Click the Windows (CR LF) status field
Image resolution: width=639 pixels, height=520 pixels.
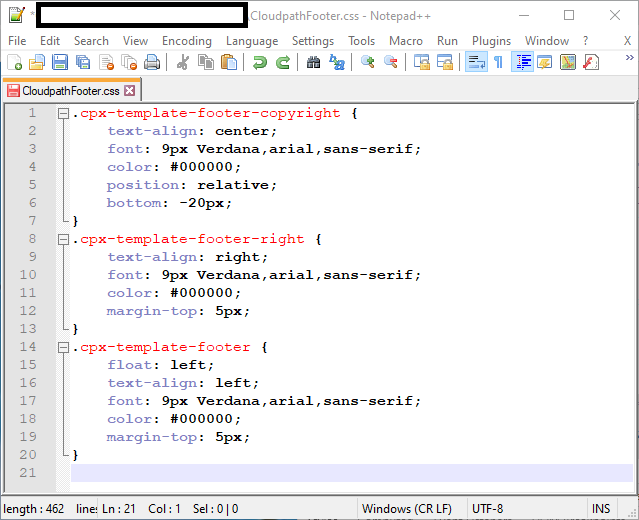point(407,509)
